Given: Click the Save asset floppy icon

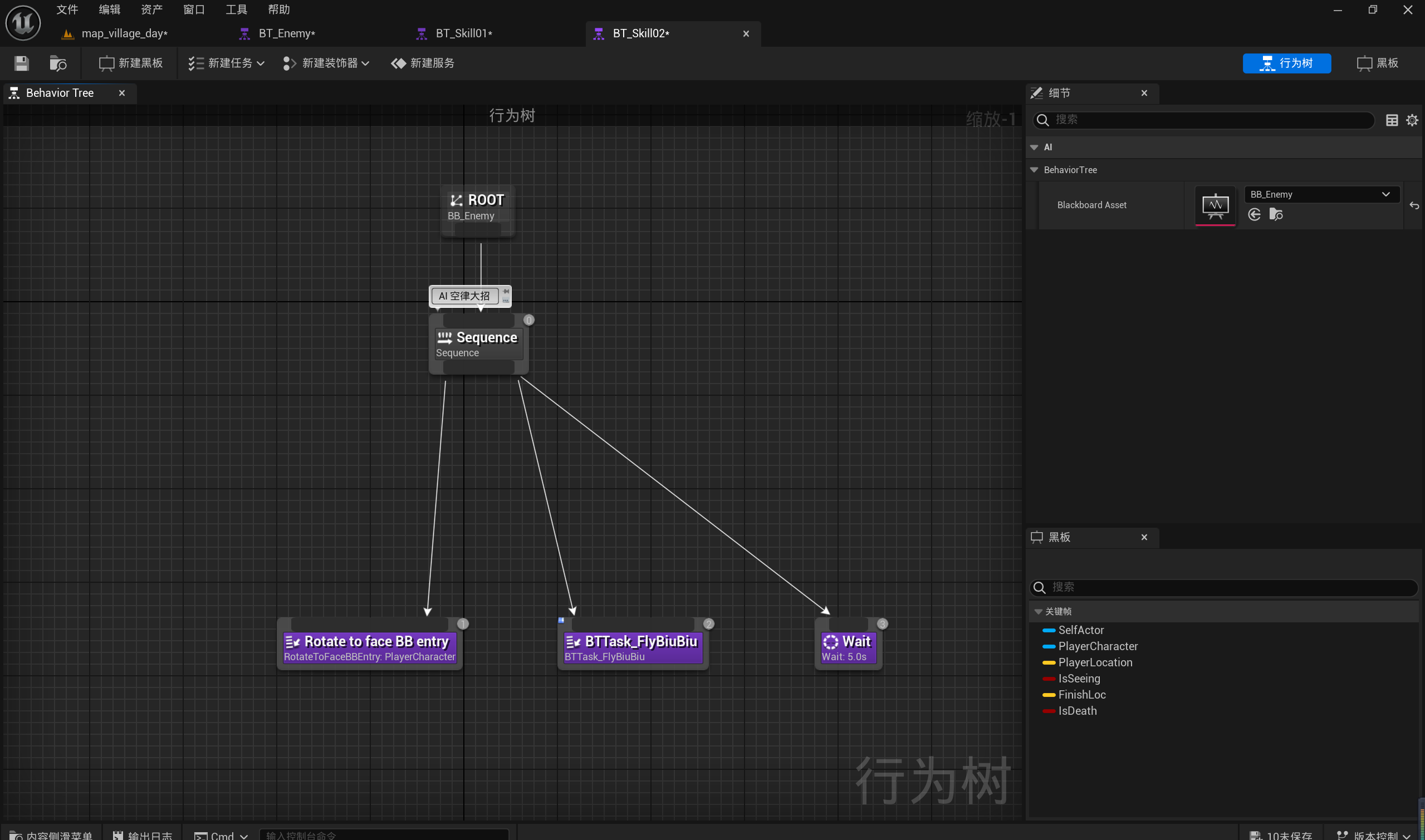Looking at the screenshot, I should click(22, 63).
